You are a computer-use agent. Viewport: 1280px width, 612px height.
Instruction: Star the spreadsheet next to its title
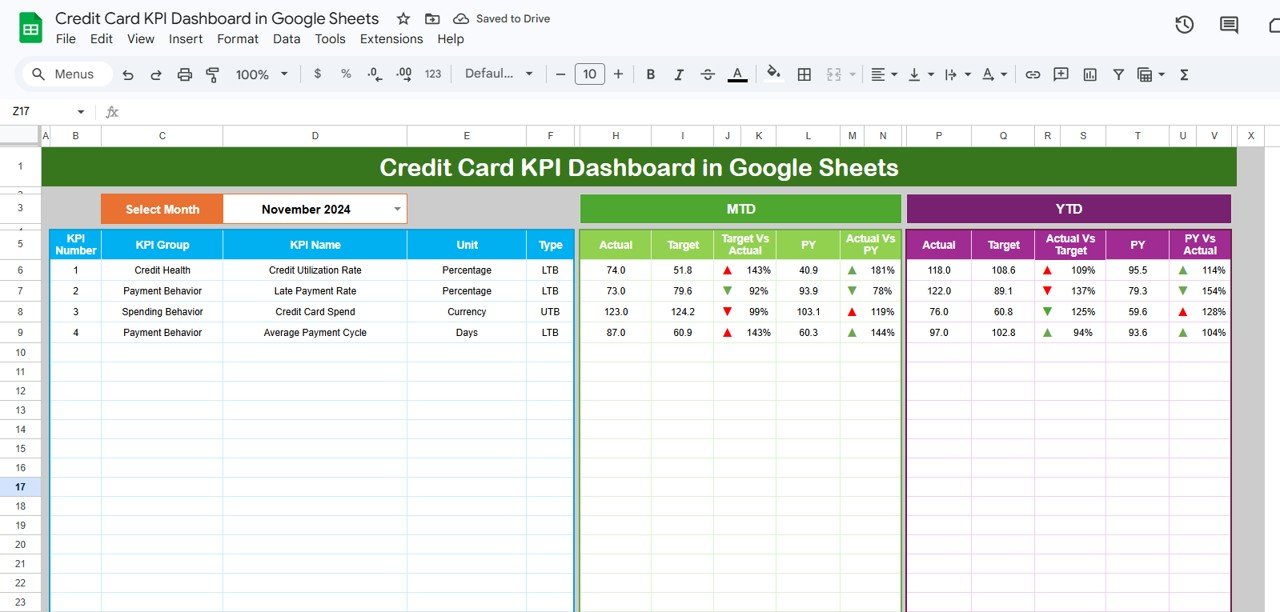pos(403,18)
